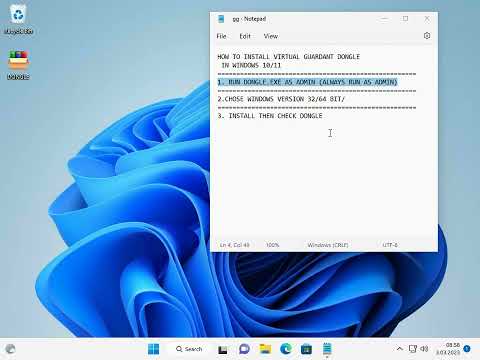Click the network tray icon
Image resolution: width=480 pixels, height=360 pixels.
click(x=413, y=349)
